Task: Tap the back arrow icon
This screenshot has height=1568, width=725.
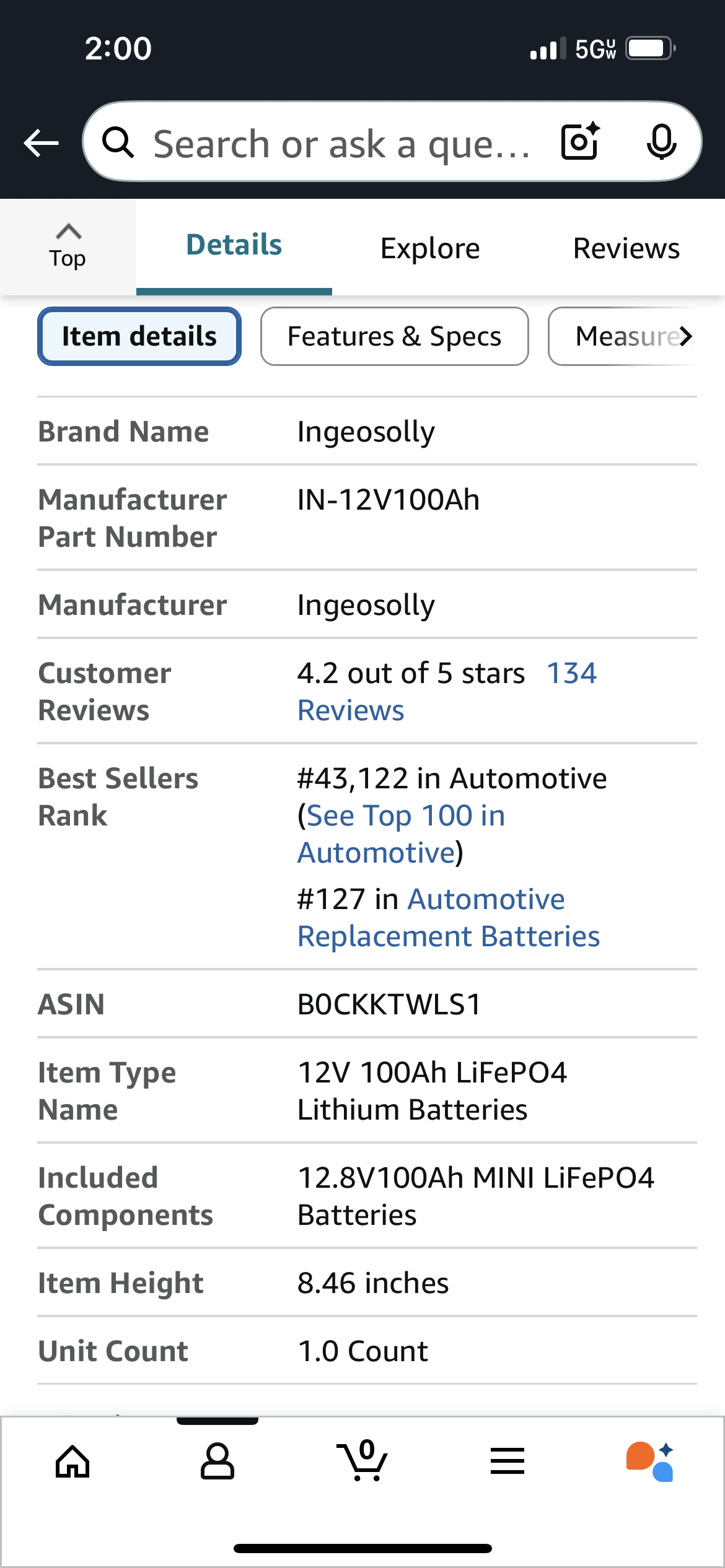Action: (x=41, y=143)
